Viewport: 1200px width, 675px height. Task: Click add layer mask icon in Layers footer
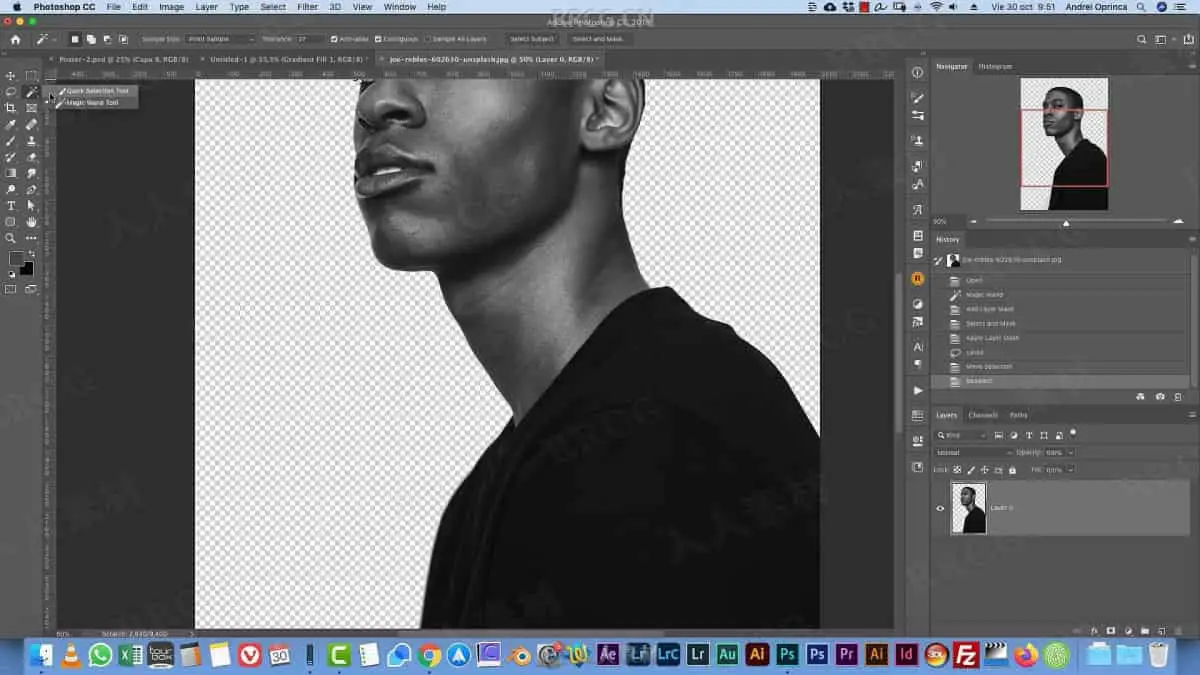(1111, 631)
